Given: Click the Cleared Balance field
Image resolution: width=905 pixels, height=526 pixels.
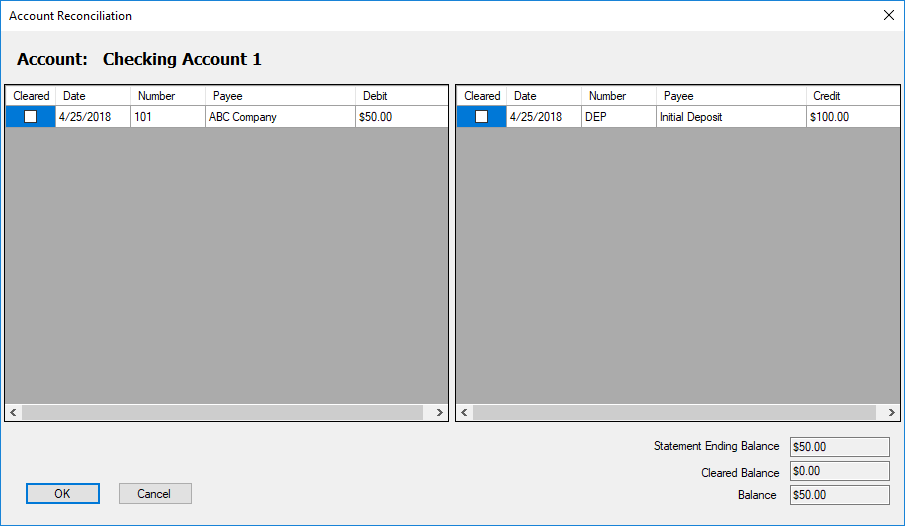Looking at the screenshot, I should point(839,471).
